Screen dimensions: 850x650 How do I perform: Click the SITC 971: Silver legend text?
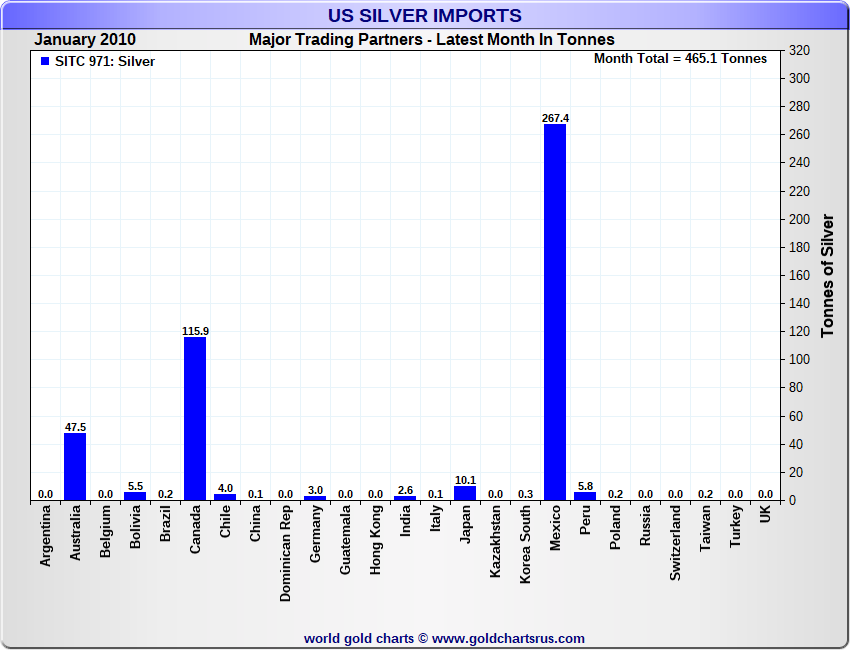tap(105, 61)
